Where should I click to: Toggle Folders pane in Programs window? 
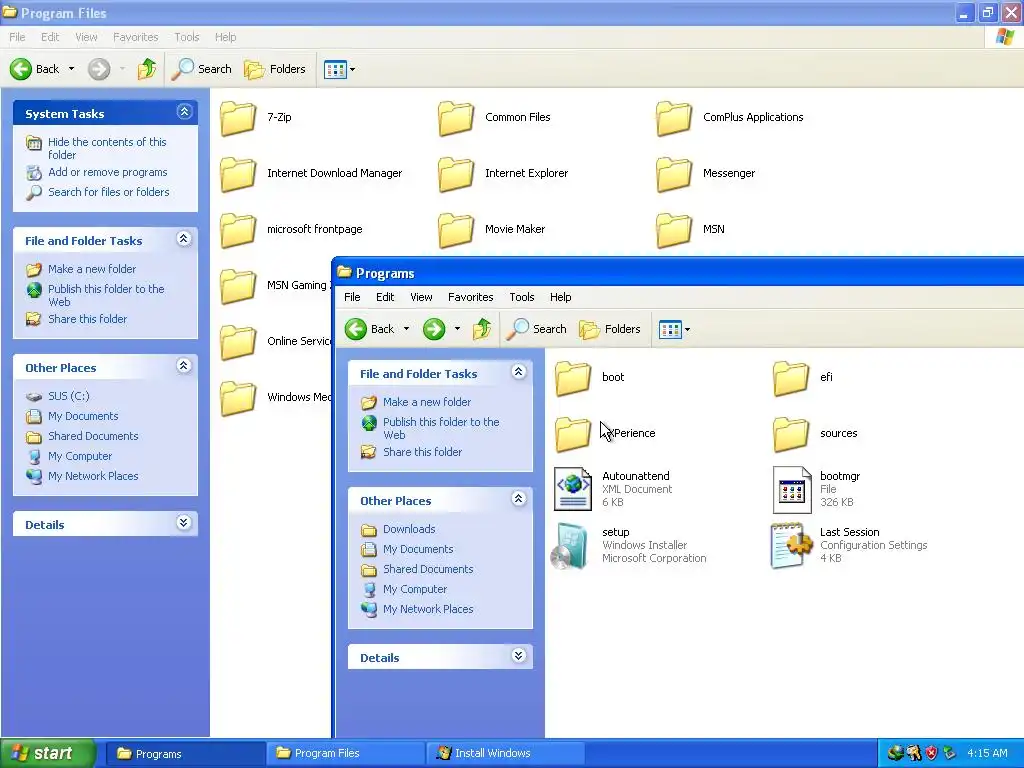(x=610, y=329)
